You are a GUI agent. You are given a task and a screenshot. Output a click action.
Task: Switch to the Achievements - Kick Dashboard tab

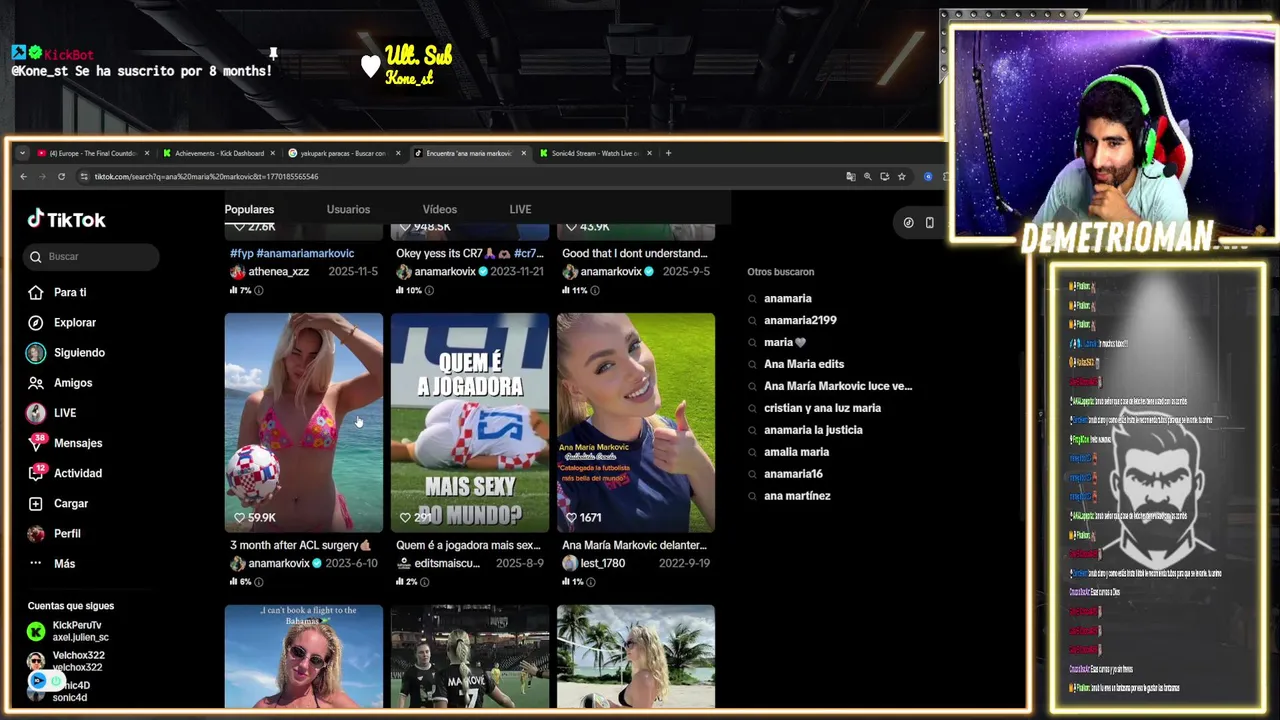[219, 153]
